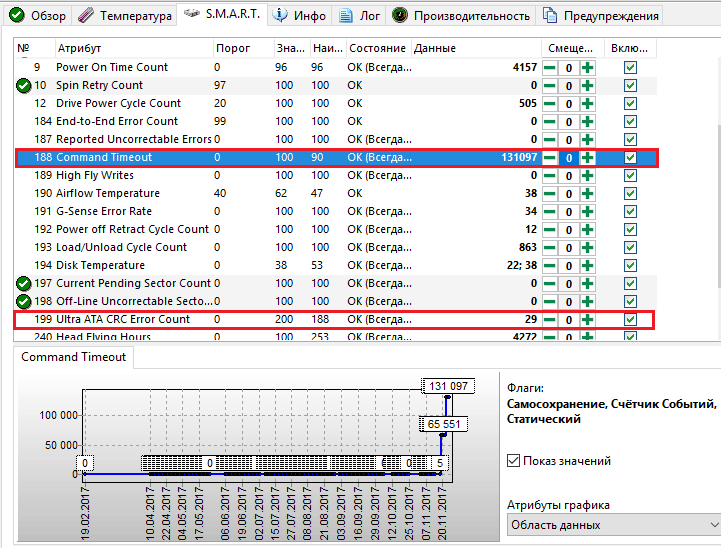Select the G-Sense Error Rate row

(104, 211)
